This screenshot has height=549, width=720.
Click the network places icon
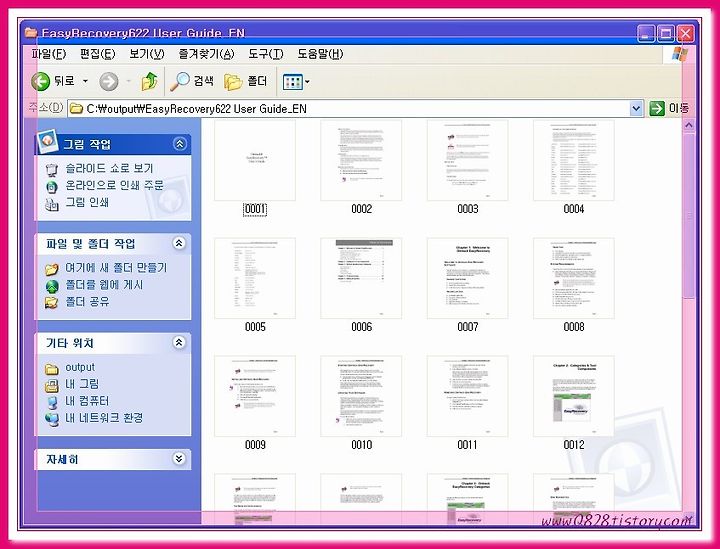click(x=52, y=419)
